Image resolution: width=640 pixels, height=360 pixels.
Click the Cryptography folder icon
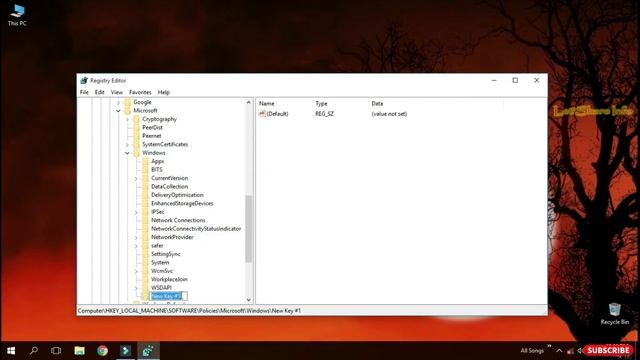[136, 119]
